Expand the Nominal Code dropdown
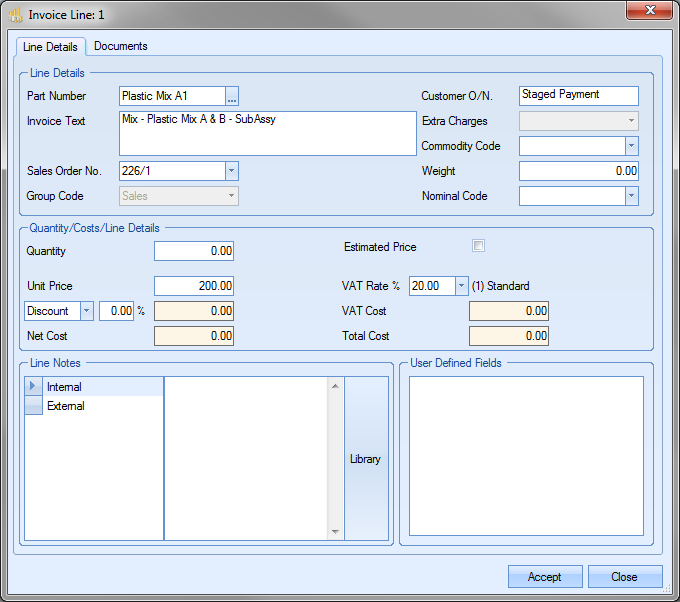Screen dimensions: 680x602 [630, 196]
